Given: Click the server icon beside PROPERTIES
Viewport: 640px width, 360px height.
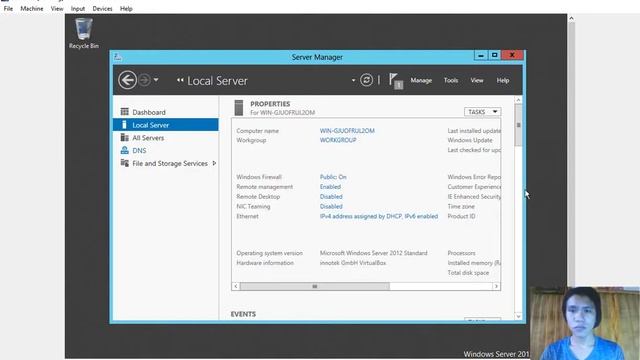Looking at the screenshot, I should [x=239, y=108].
